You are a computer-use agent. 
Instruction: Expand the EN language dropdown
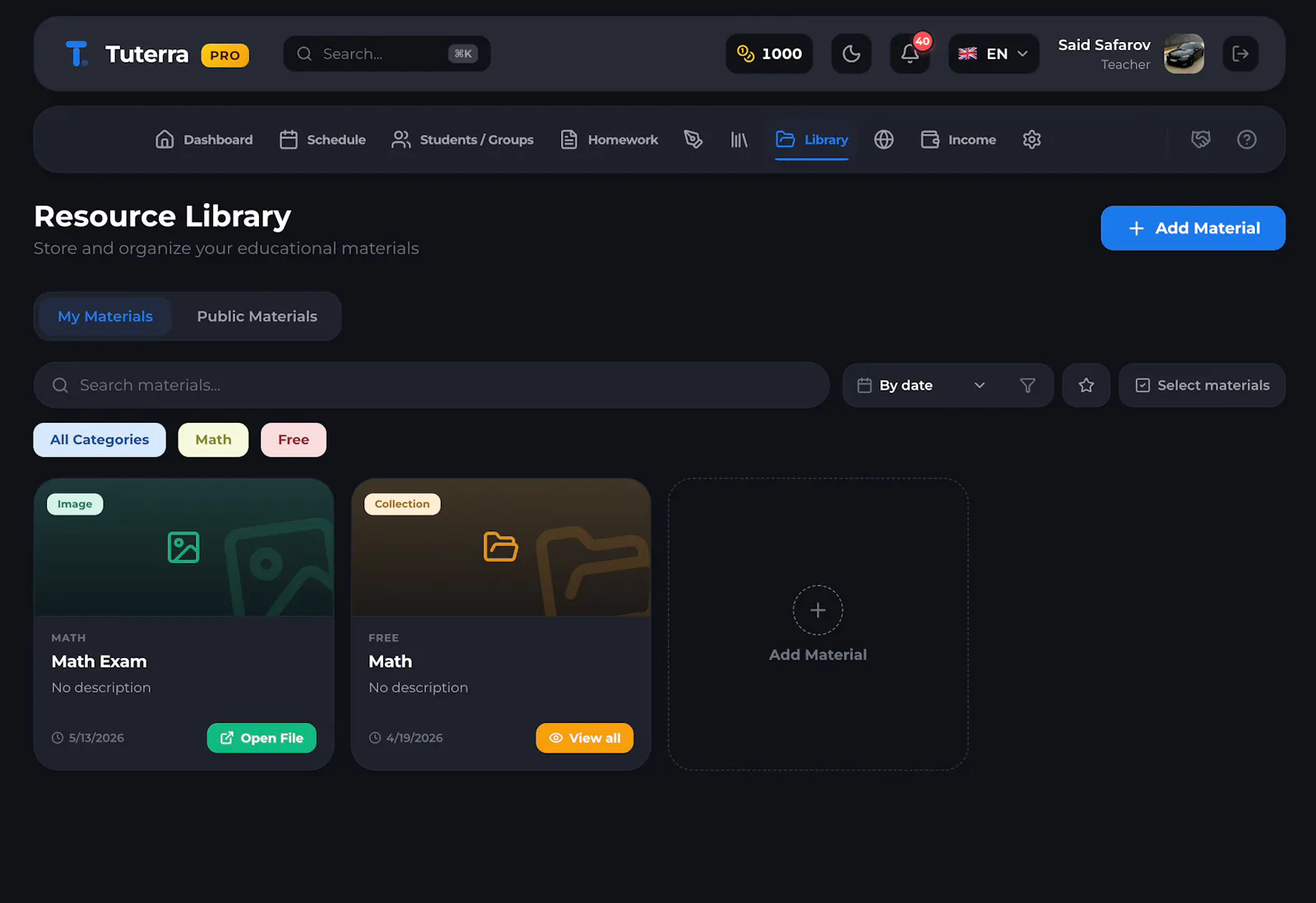point(994,53)
